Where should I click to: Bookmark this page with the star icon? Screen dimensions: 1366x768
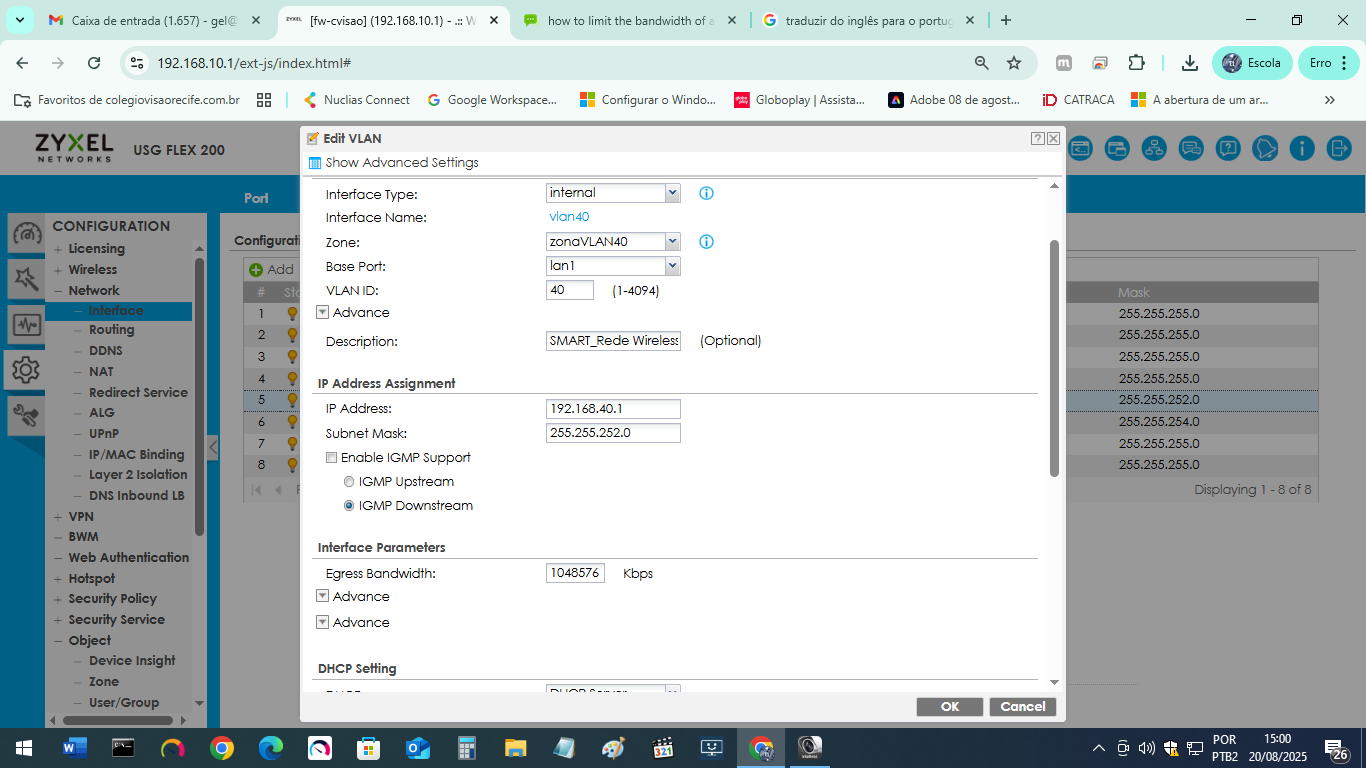pos(1014,63)
